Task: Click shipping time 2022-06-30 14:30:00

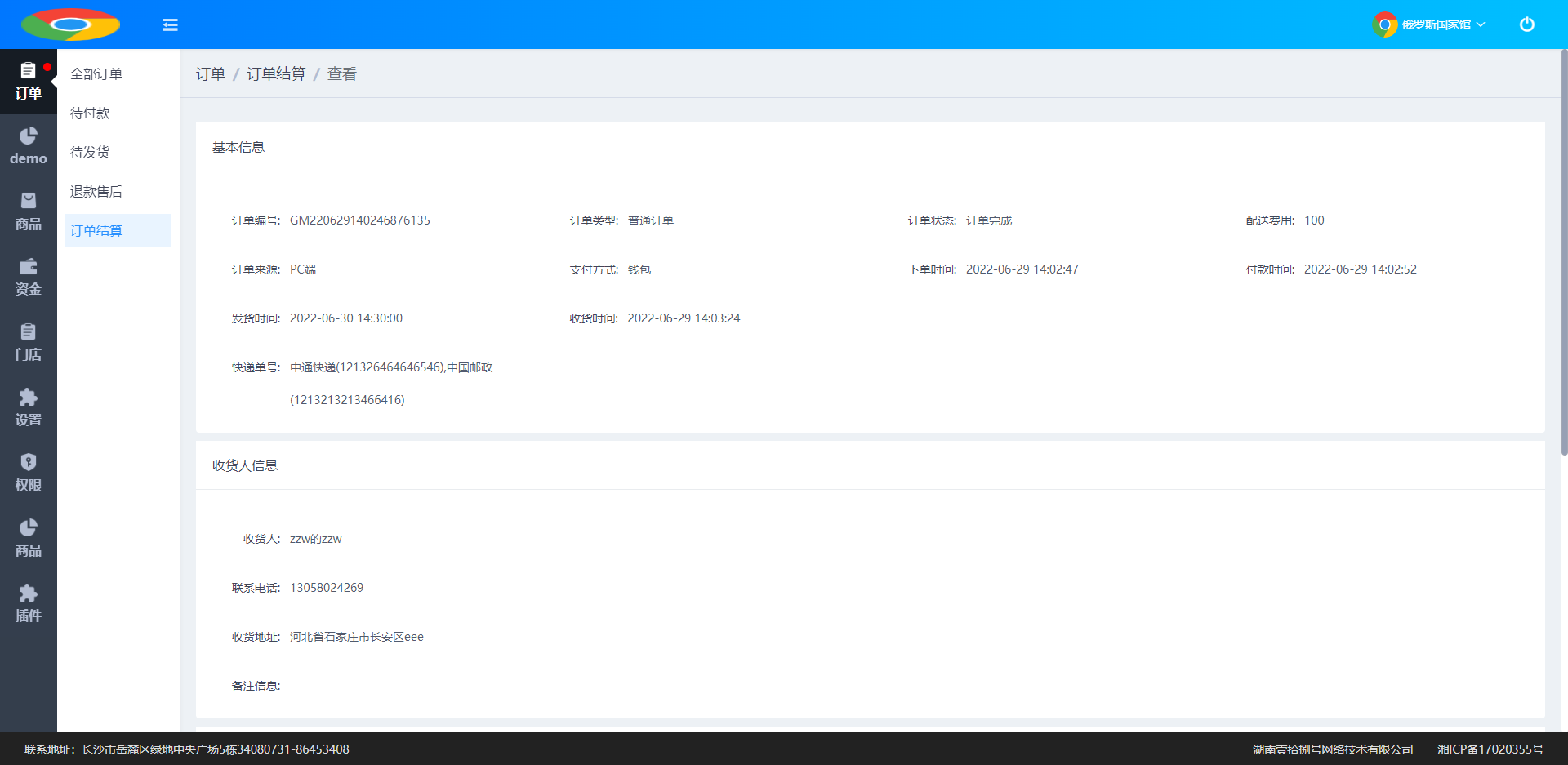Action: [x=346, y=318]
